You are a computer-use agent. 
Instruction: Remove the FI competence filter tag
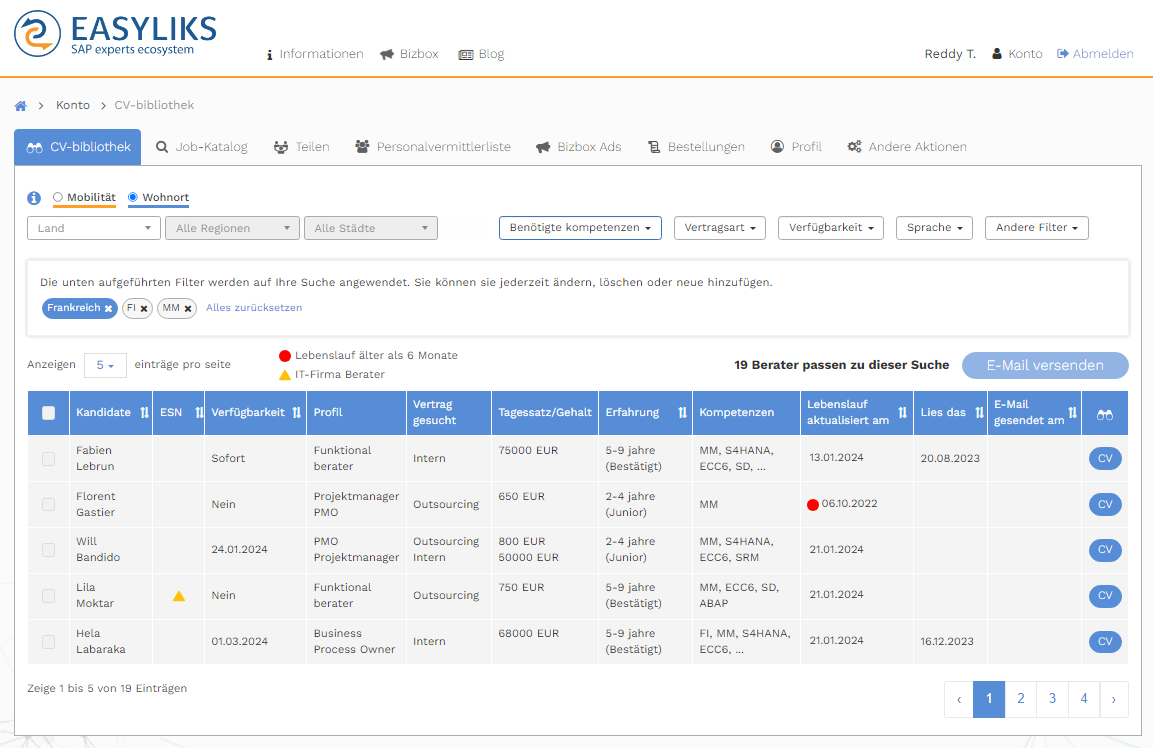(x=144, y=309)
